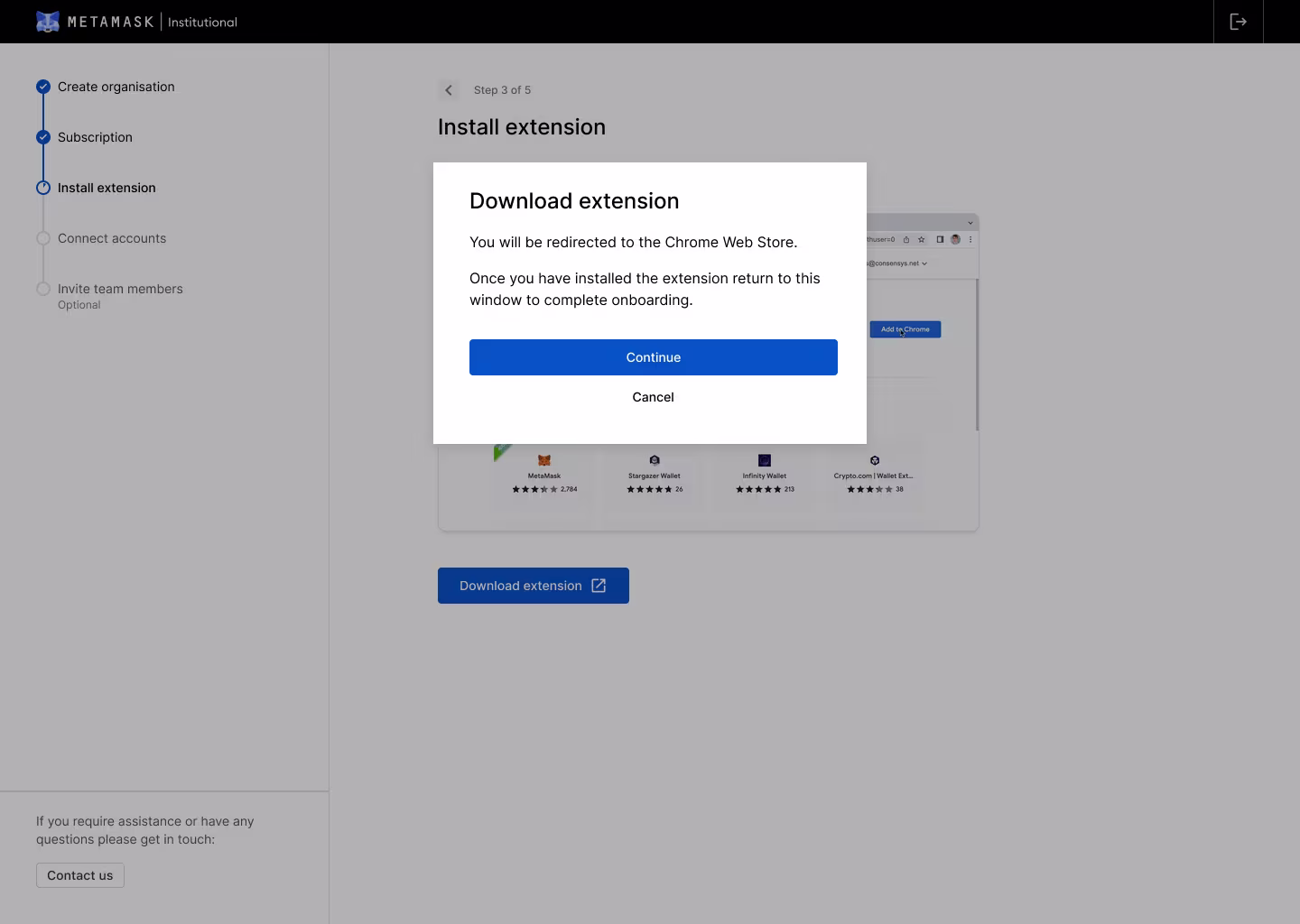1300x924 pixels.
Task: Click the Install extension page heading
Action: 522,127
